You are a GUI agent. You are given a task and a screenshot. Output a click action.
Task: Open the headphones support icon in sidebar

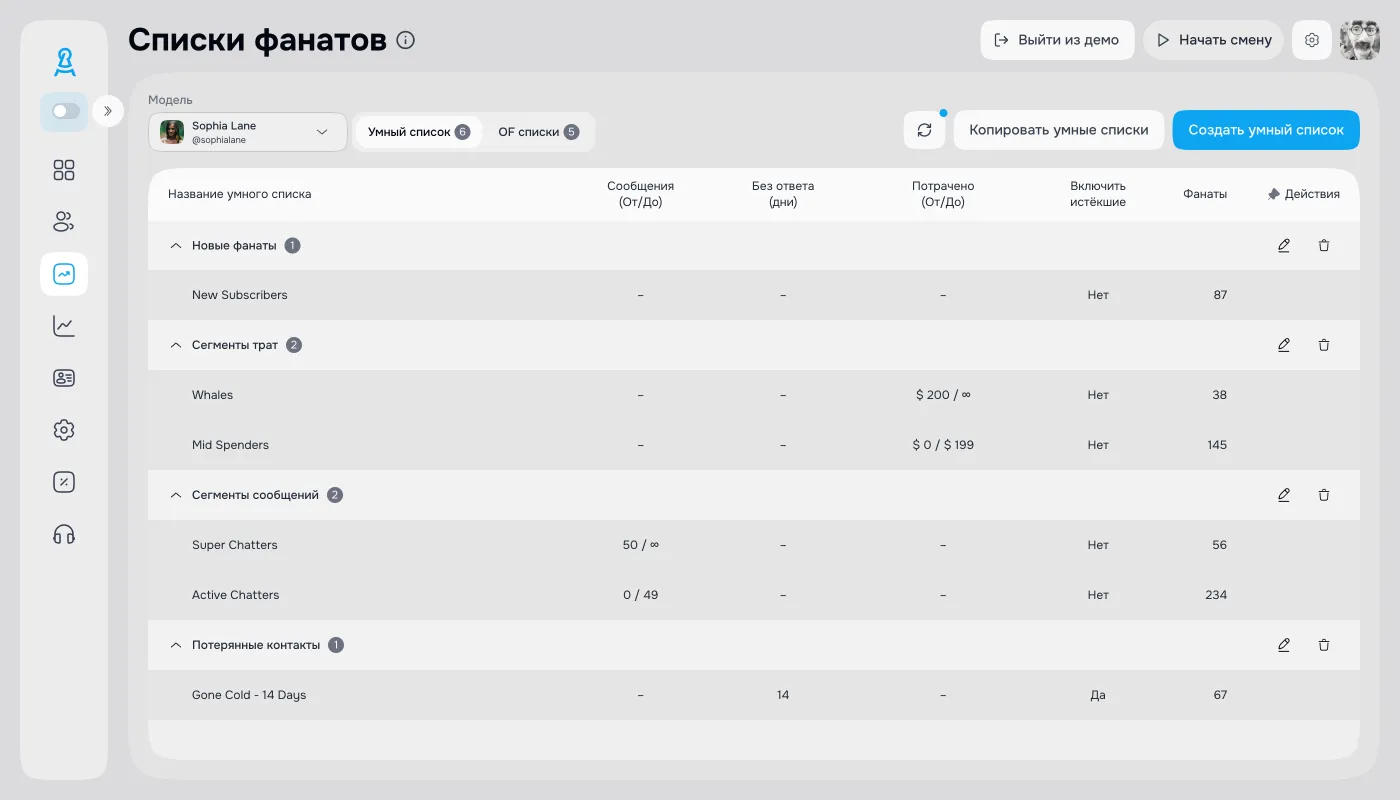coord(64,534)
